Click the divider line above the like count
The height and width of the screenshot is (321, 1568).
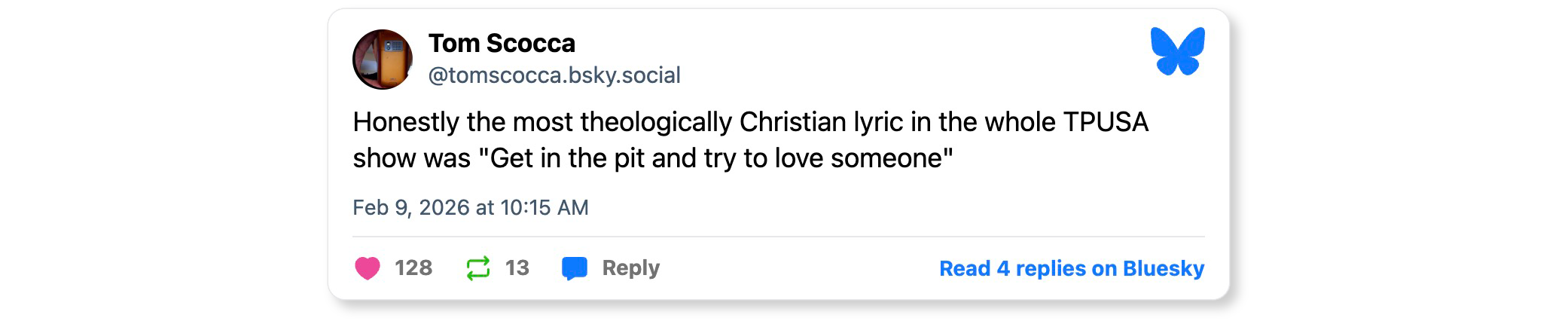point(778,237)
